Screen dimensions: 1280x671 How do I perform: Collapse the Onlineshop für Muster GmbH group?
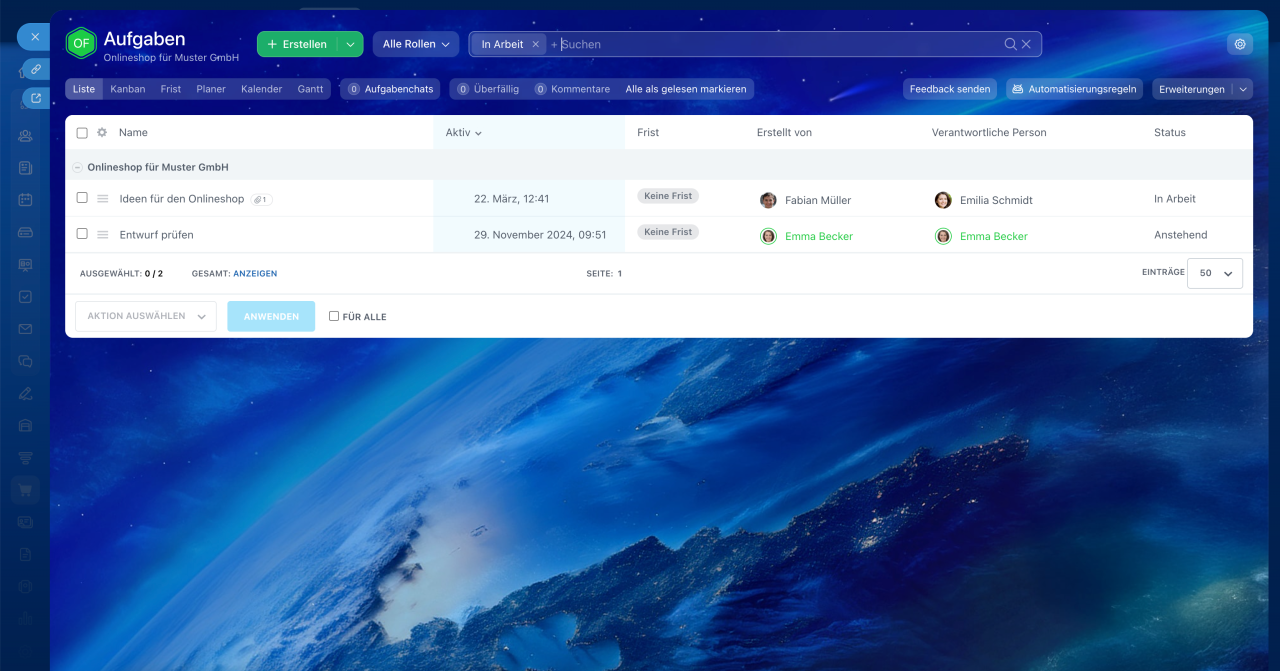click(78, 168)
